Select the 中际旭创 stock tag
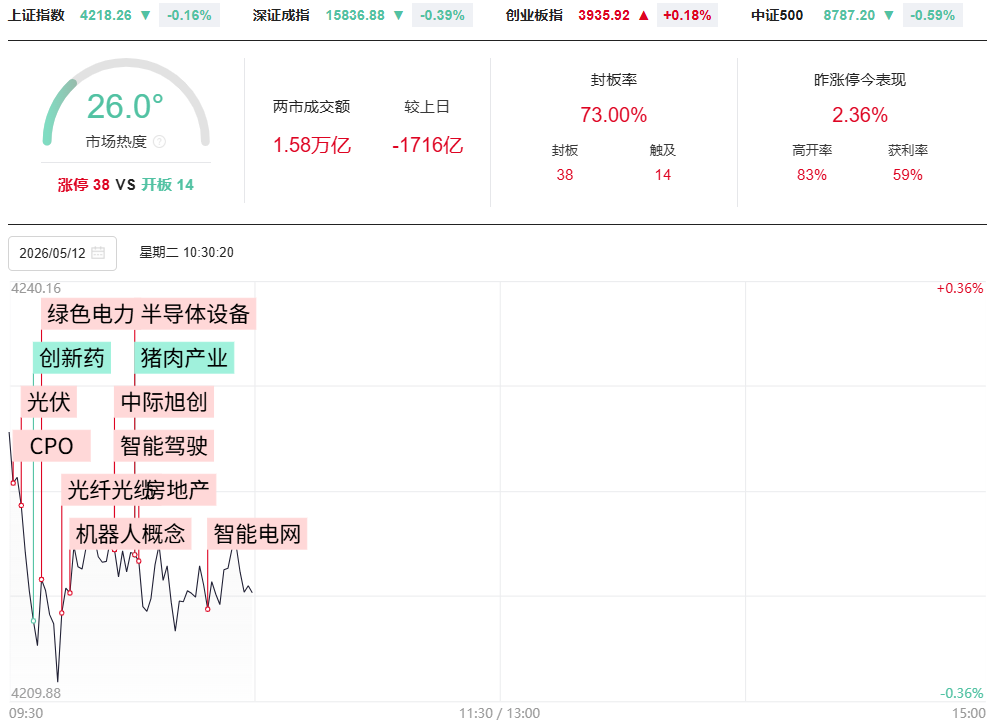Viewport: 999px width, 727px height. (164, 402)
